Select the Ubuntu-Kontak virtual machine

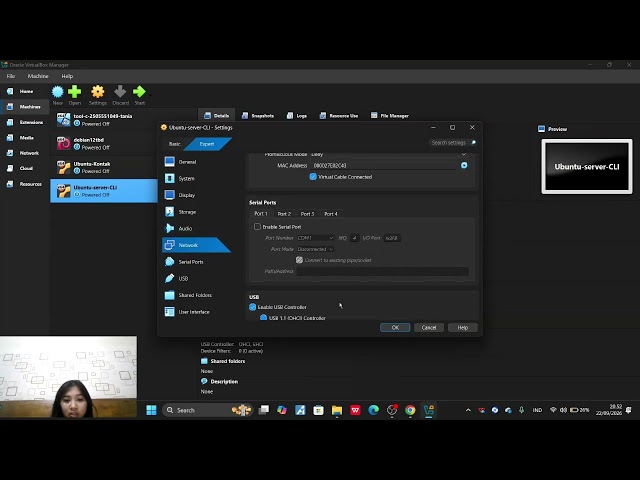(x=104, y=167)
